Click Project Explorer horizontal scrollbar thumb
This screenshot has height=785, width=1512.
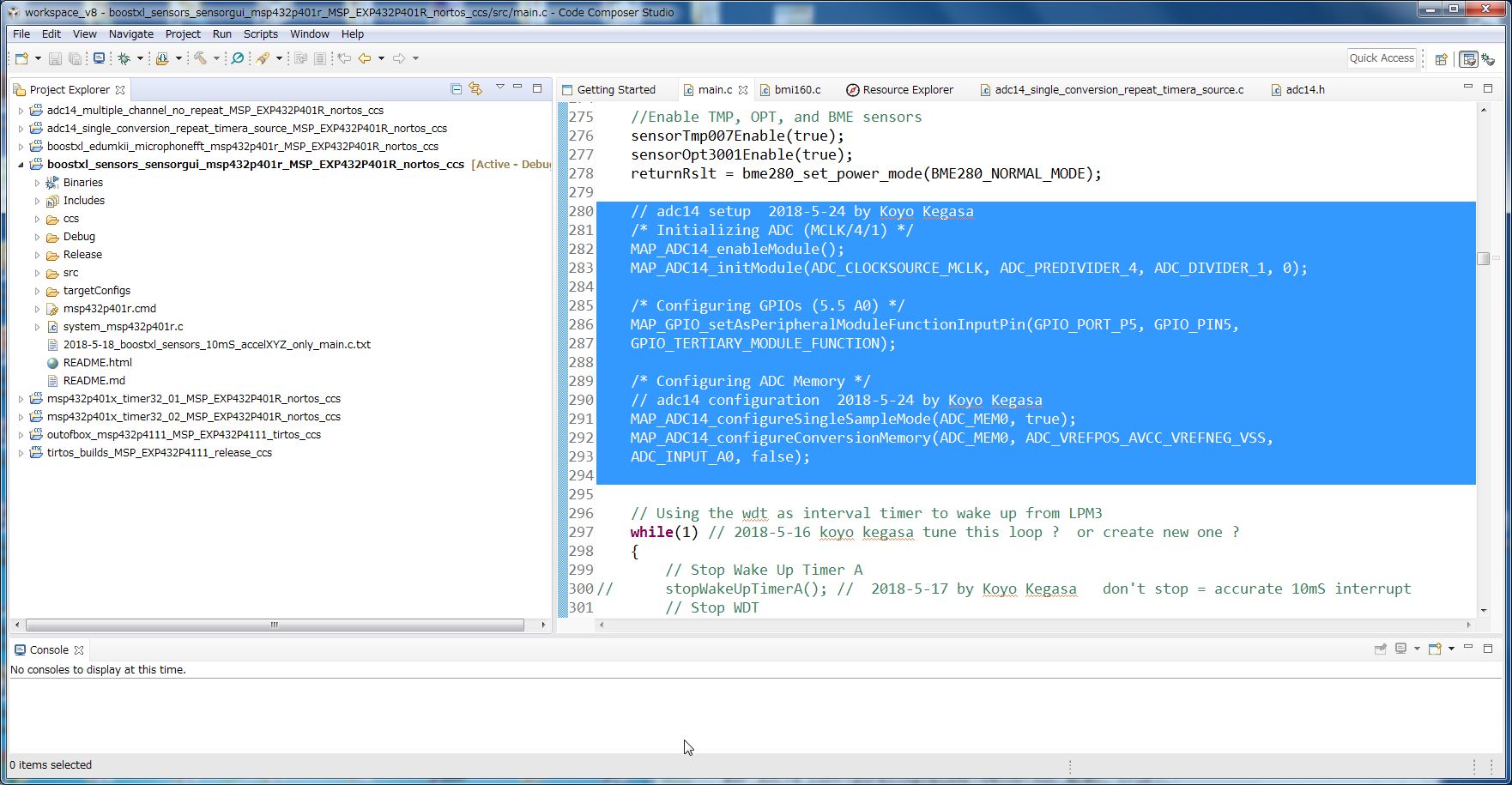click(x=275, y=625)
